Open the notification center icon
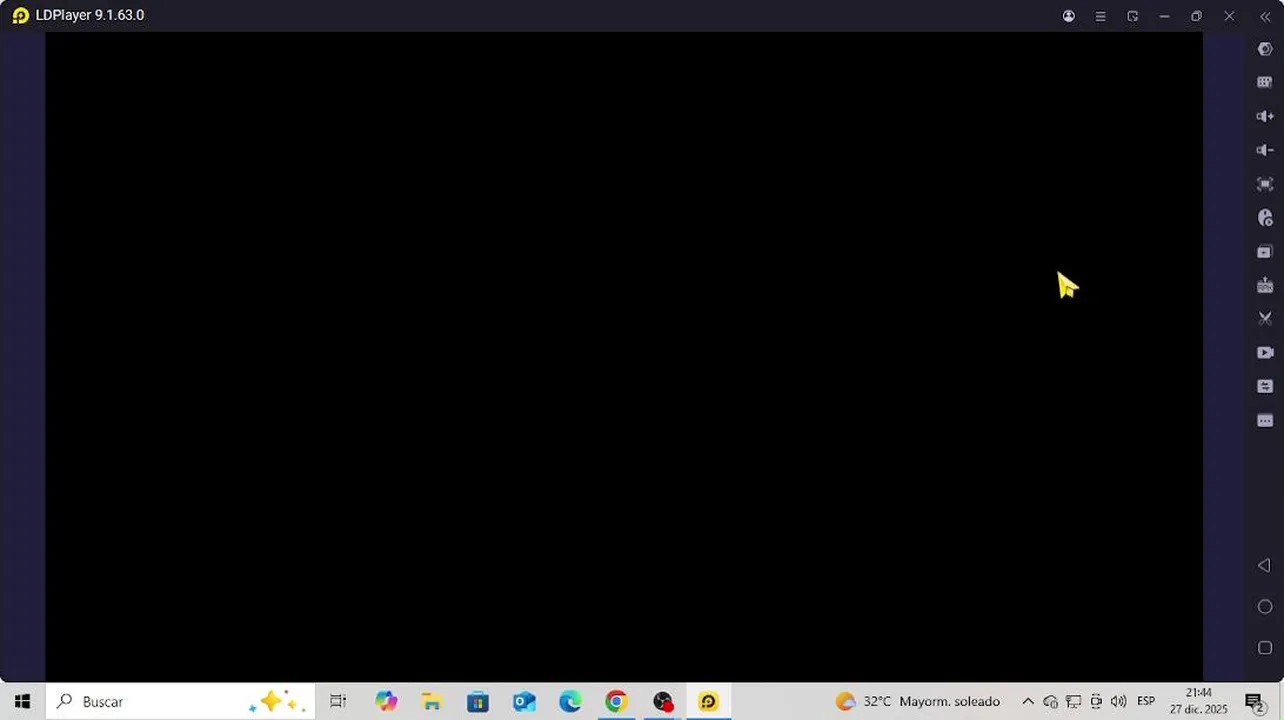The width and height of the screenshot is (1284, 720). [1254, 702]
